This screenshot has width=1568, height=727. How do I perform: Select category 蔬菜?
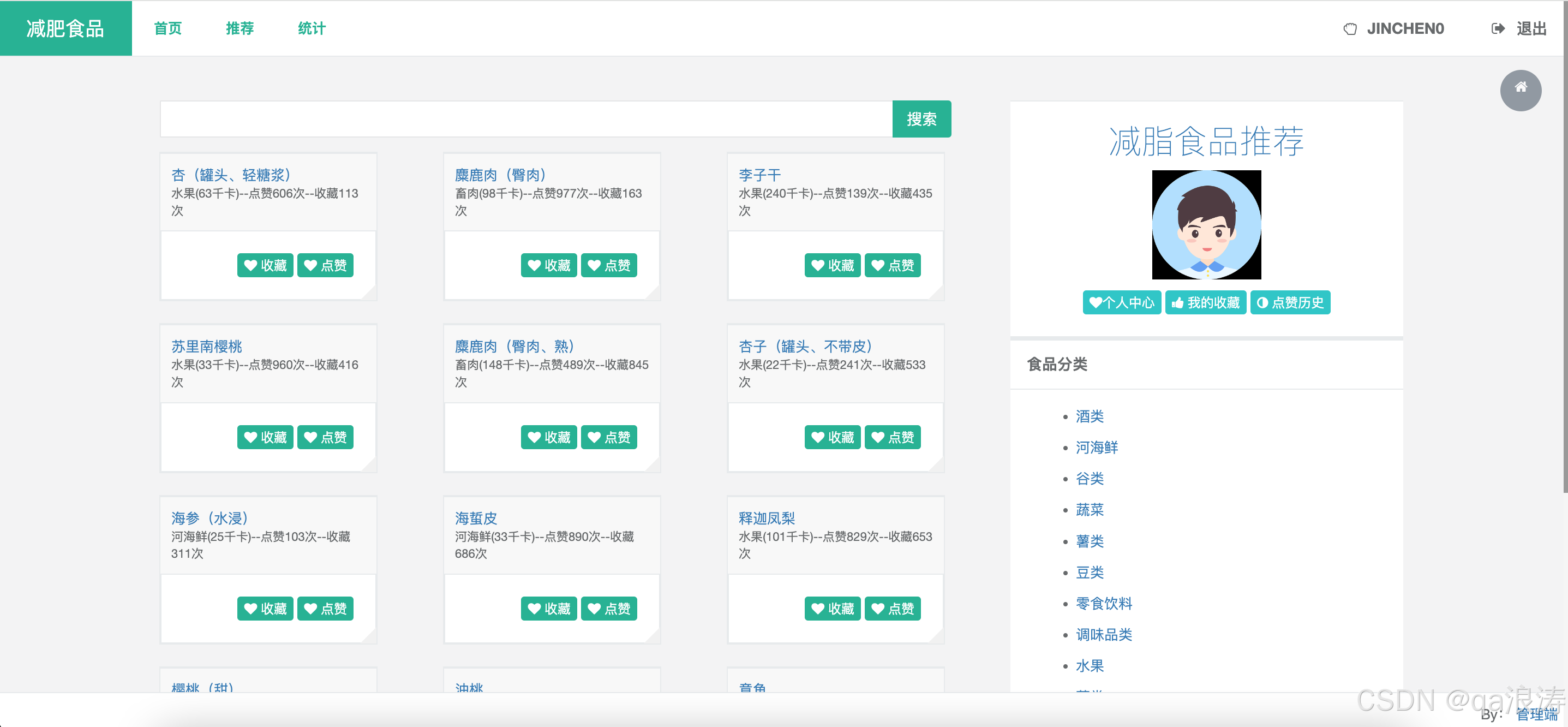(1089, 510)
